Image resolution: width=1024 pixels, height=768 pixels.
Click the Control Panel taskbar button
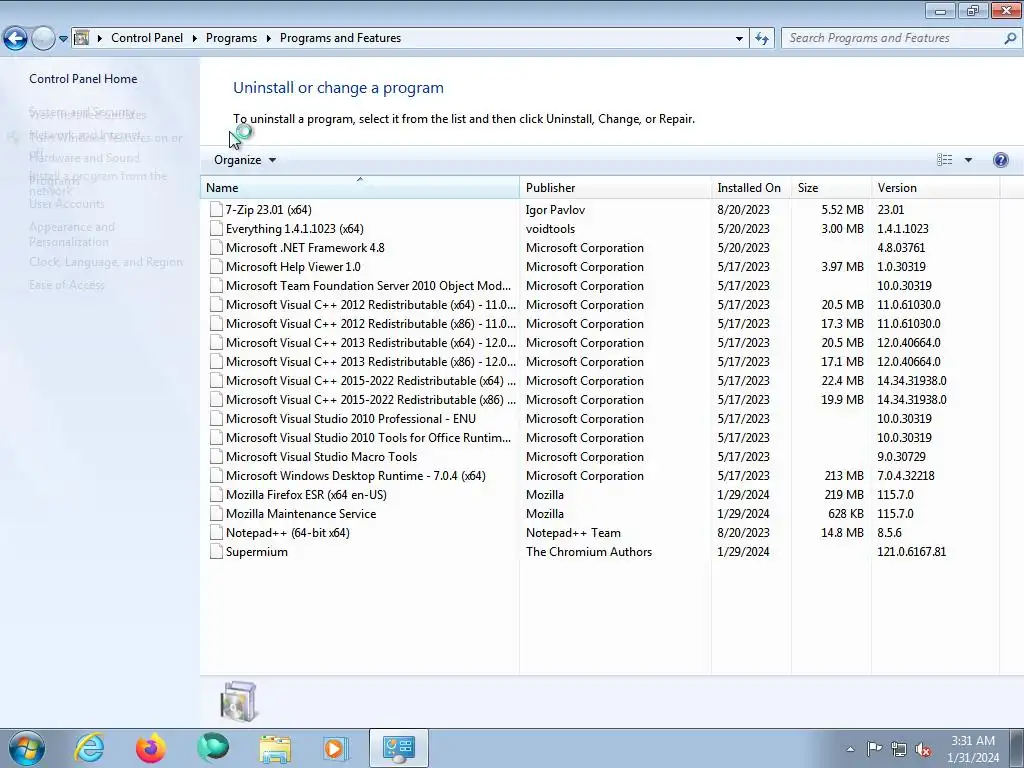tap(399, 748)
